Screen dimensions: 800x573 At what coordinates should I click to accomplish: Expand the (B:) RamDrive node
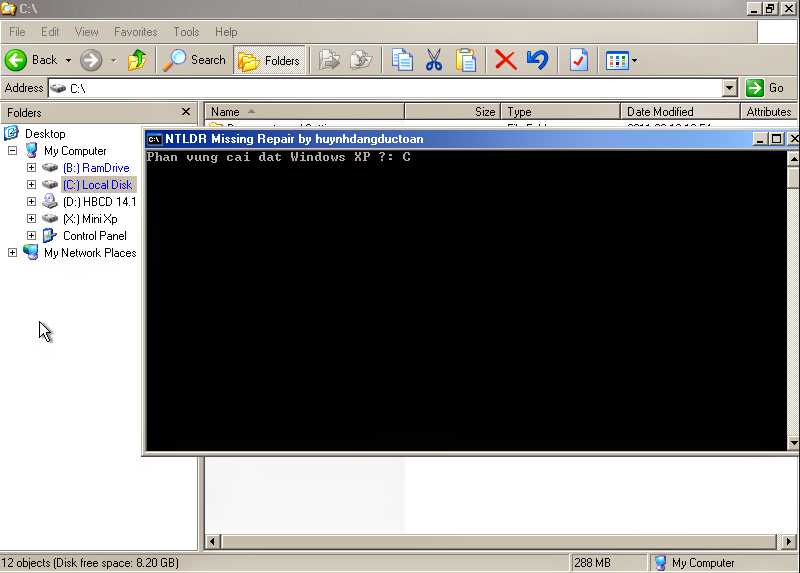coord(31,167)
